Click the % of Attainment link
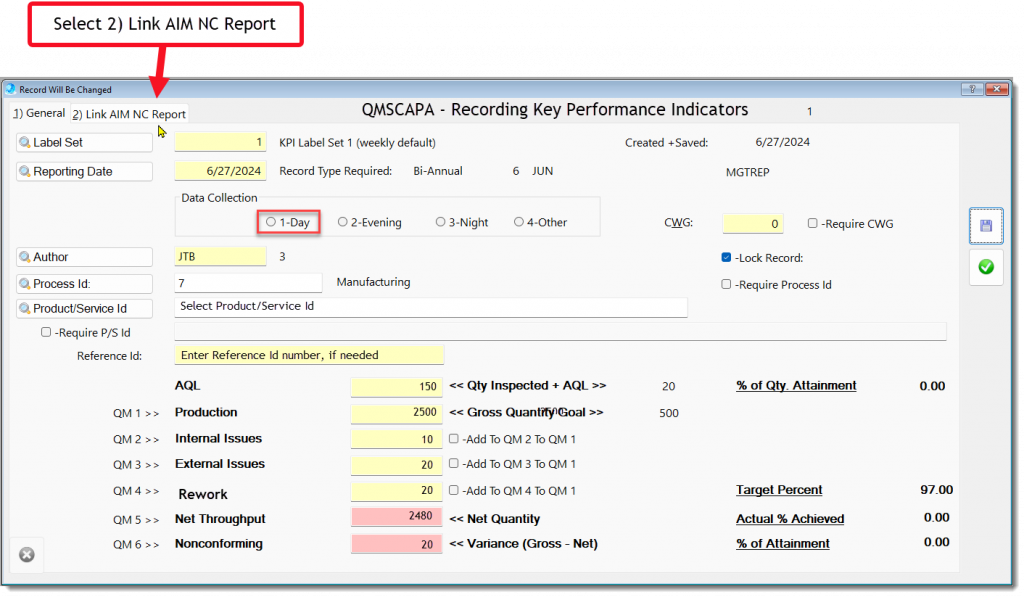Image resolution: width=1024 pixels, height=597 pixels. pyautogui.click(x=782, y=543)
